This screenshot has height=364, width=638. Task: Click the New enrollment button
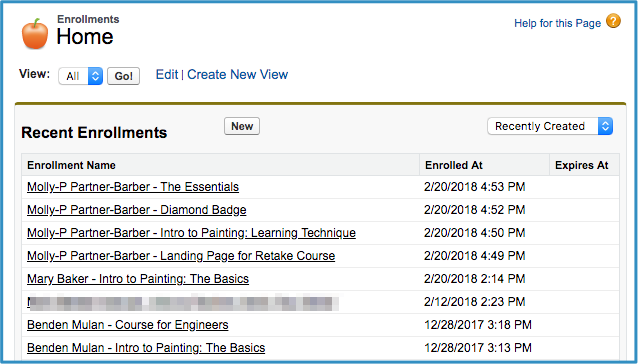tap(242, 126)
